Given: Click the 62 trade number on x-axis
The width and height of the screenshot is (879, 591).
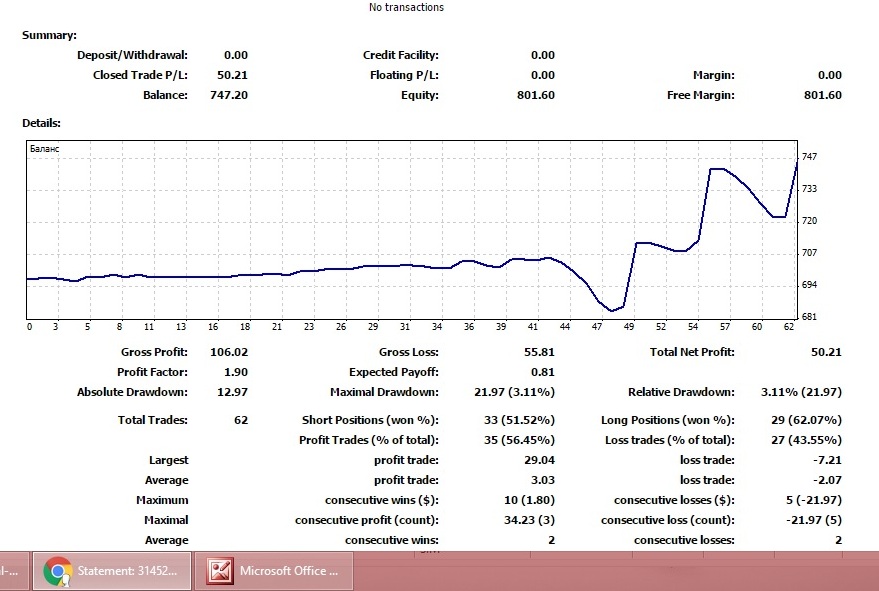Looking at the screenshot, I should point(789,327).
